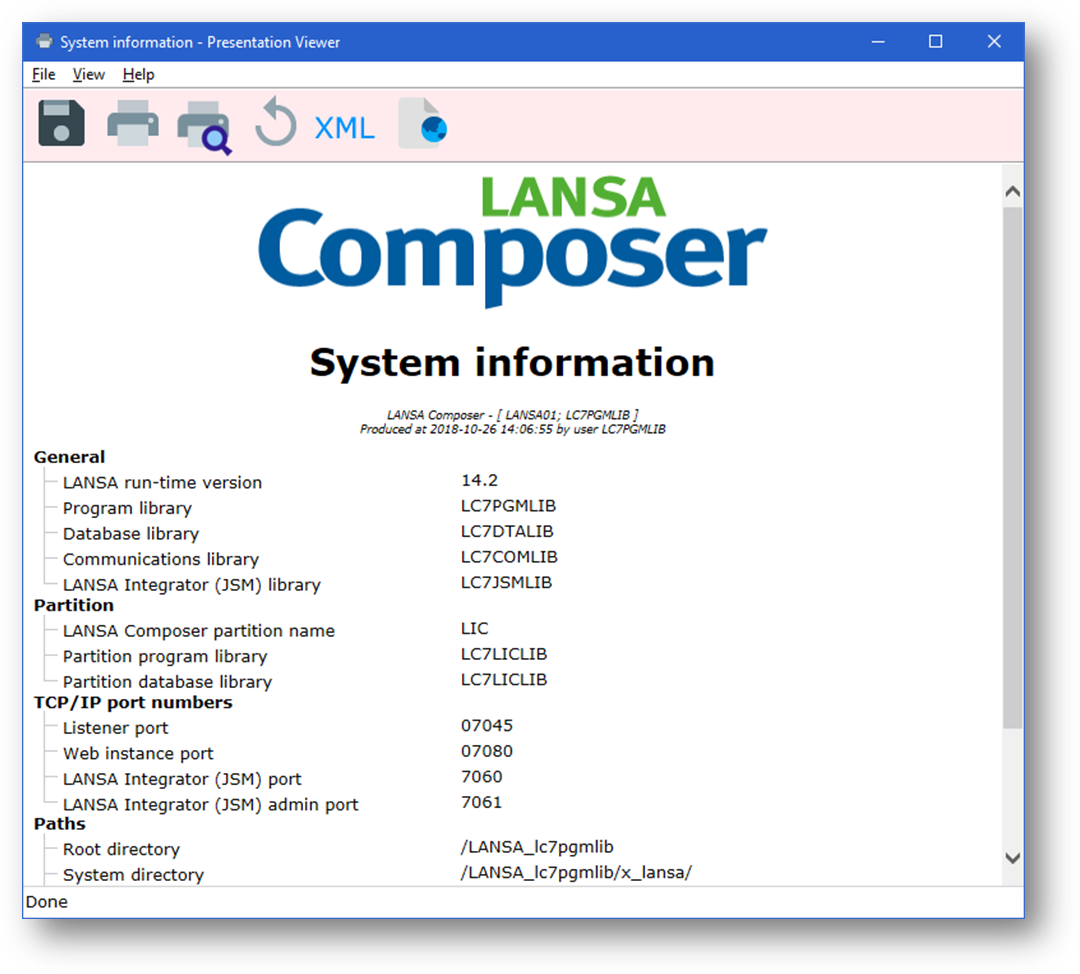The height and width of the screenshot is (974, 1080).
Task: Click the scrollbar up arrow
Action: (1012, 191)
